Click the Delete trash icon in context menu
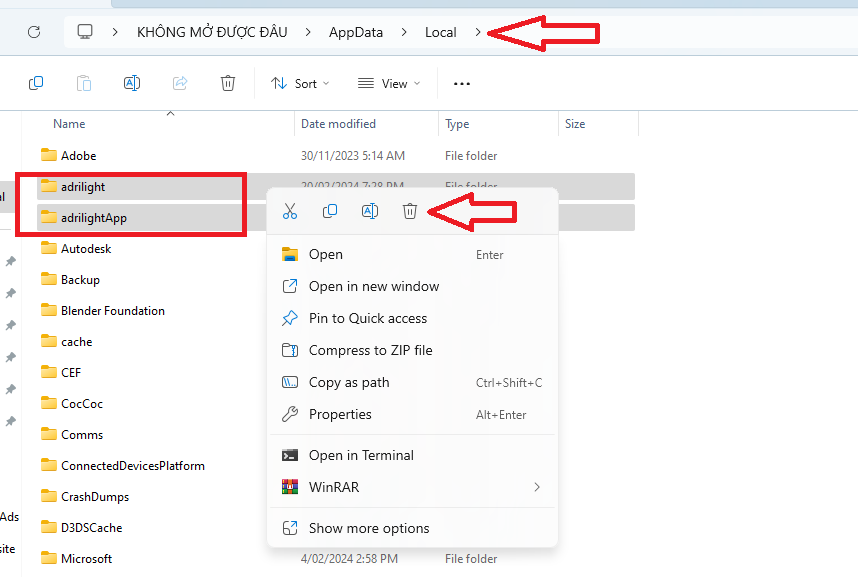 coord(410,211)
